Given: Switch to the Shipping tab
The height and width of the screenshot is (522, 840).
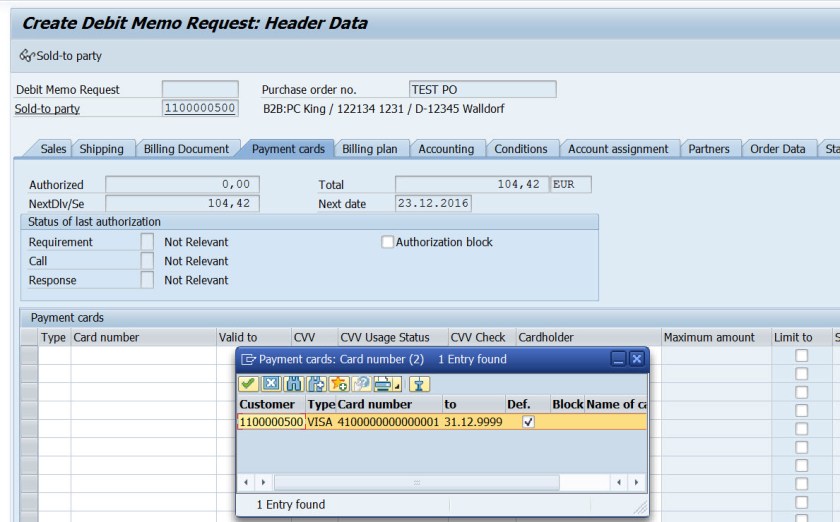Looking at the screenshot, I should tap(101, 149).
